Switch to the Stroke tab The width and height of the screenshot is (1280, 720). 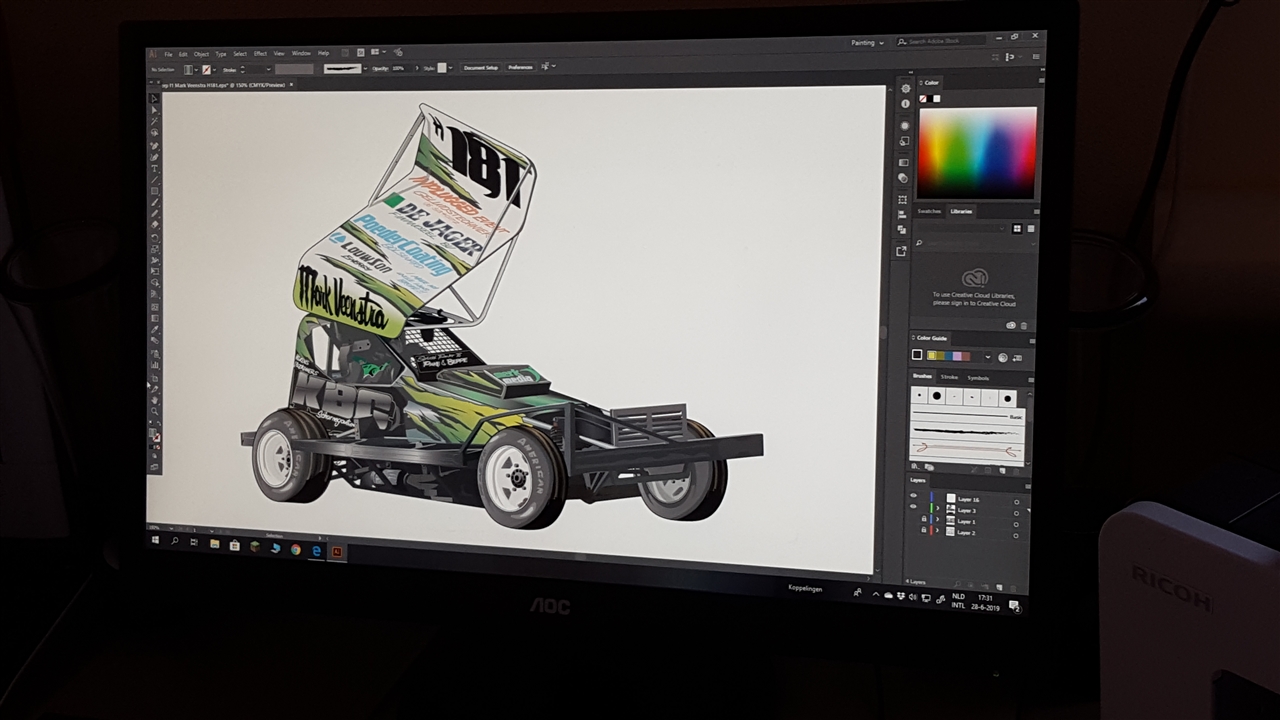pos(949,377)
